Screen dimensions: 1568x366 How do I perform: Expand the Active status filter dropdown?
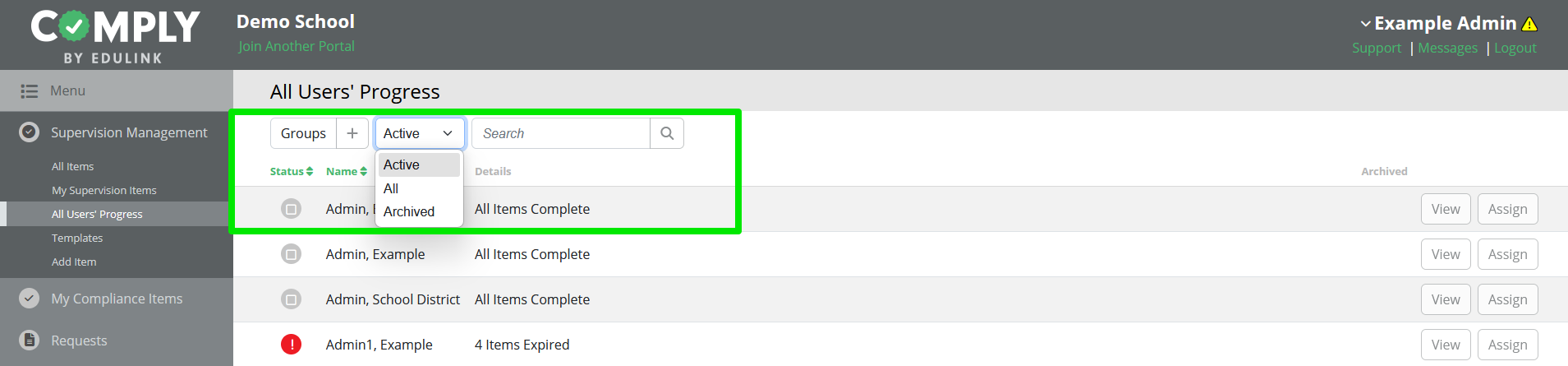pos(420,133)
